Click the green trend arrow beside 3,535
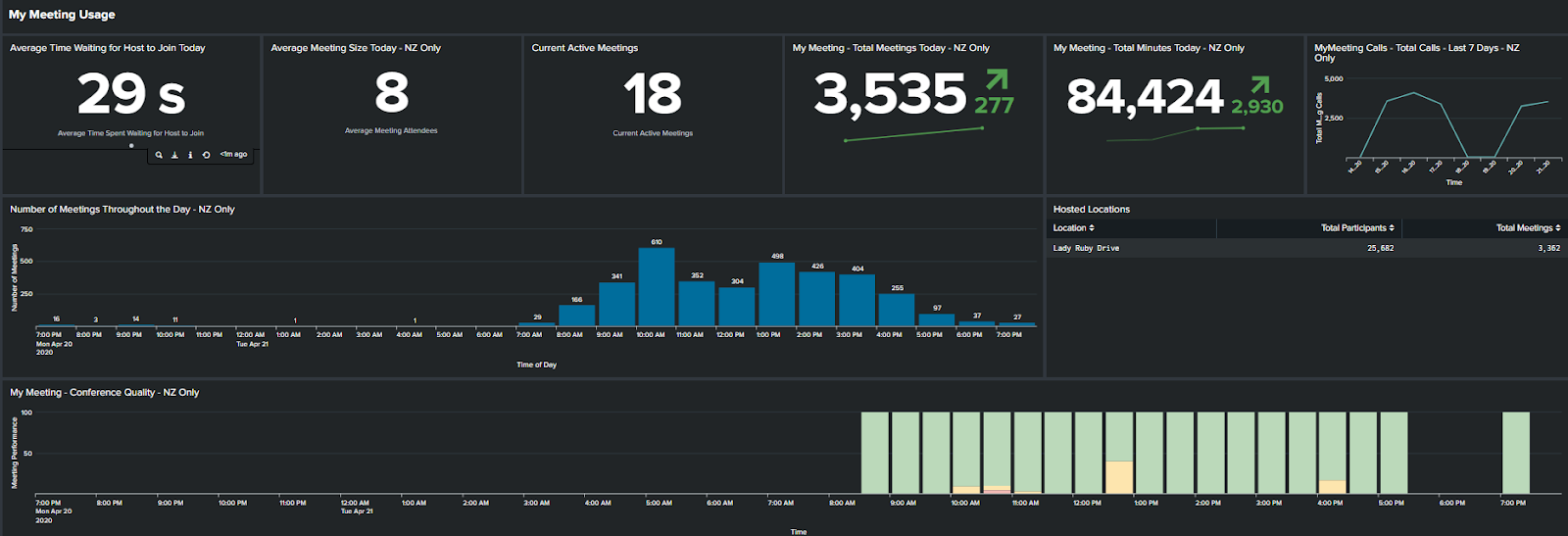 point(997,78)
